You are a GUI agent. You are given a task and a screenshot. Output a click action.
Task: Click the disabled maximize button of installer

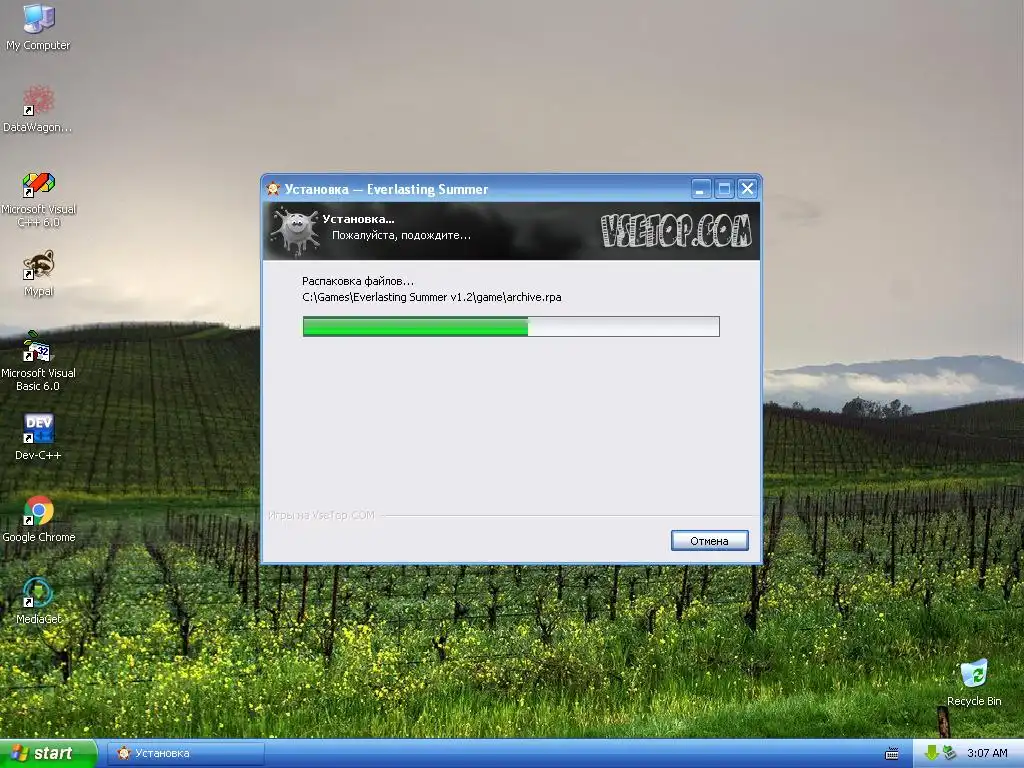[x=724, y=189]
